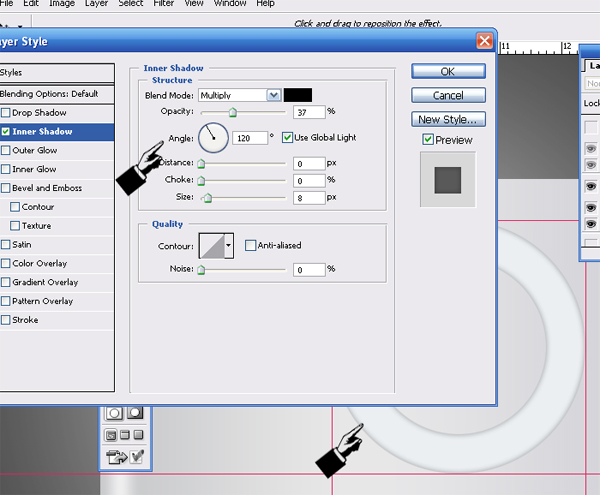Screen dimensions: 600x495
Task: Click the Angle value field 120
Action: click(249, 138)
